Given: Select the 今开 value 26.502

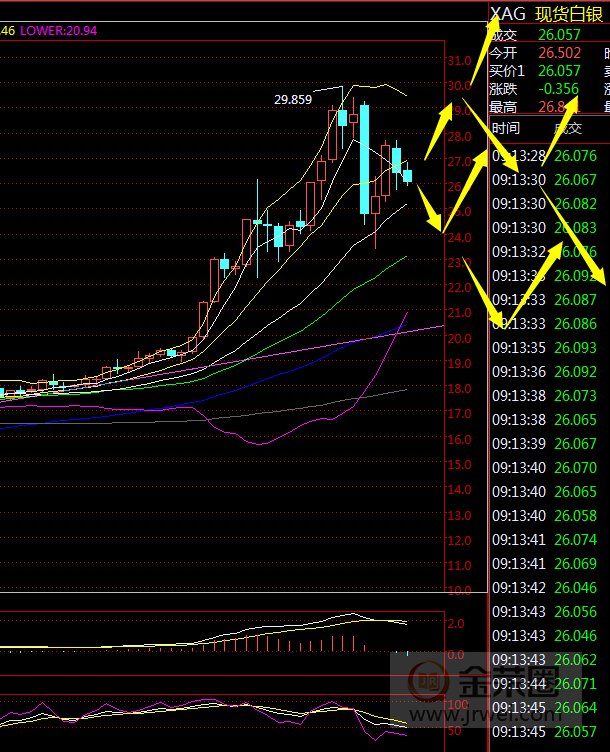Looking at the screenshot, I should (x=559, y=53).
